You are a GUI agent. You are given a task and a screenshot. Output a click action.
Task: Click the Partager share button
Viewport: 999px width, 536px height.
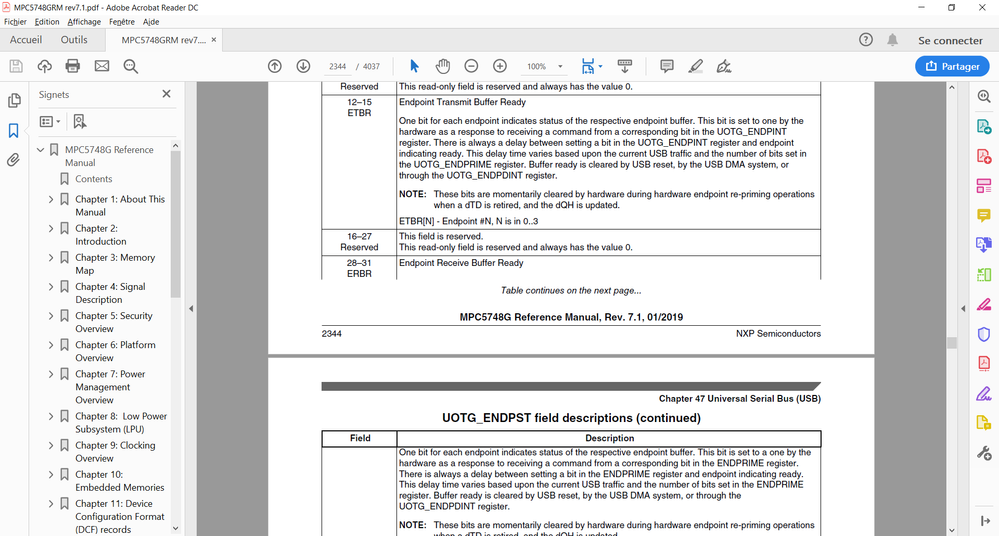(952, 66)
